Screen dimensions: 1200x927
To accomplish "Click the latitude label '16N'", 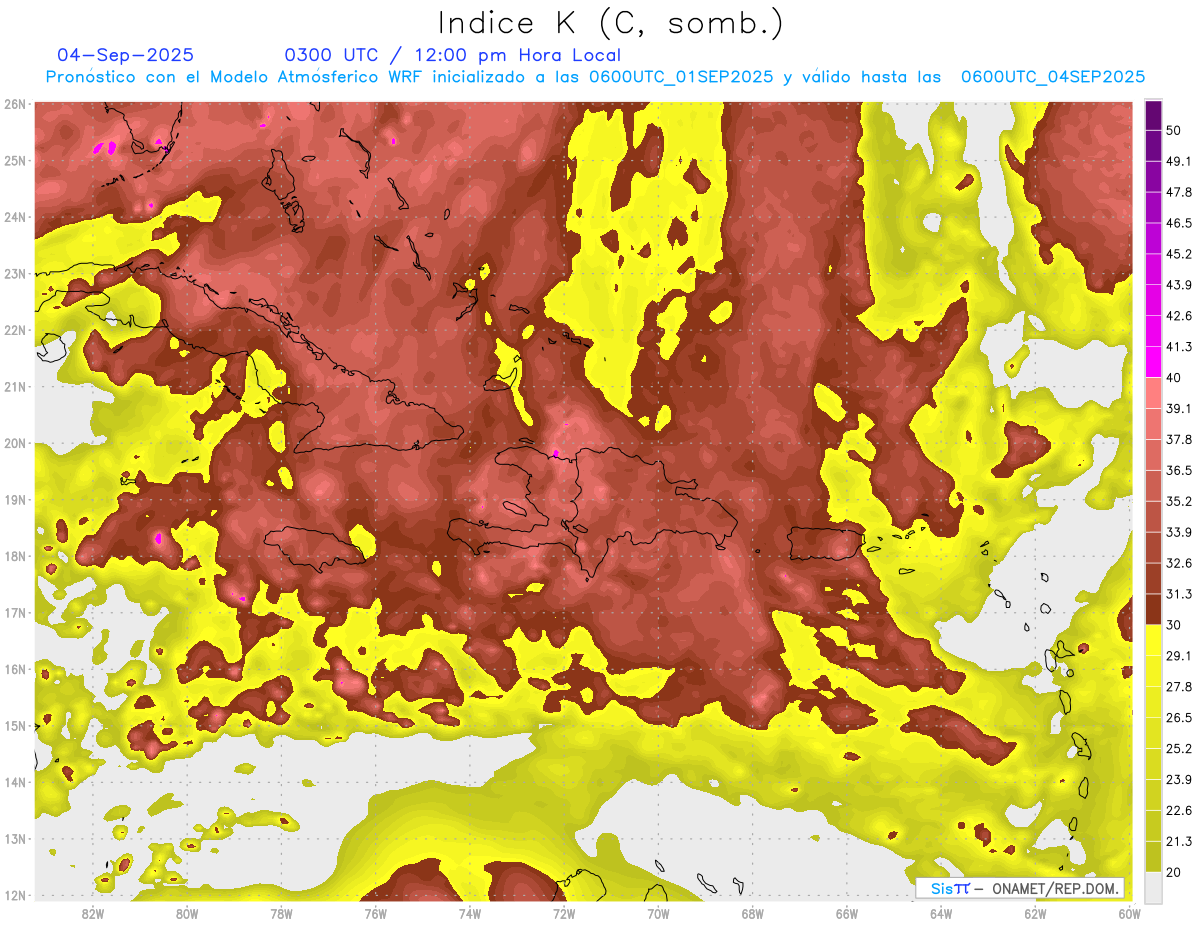I will coord(15,669).
